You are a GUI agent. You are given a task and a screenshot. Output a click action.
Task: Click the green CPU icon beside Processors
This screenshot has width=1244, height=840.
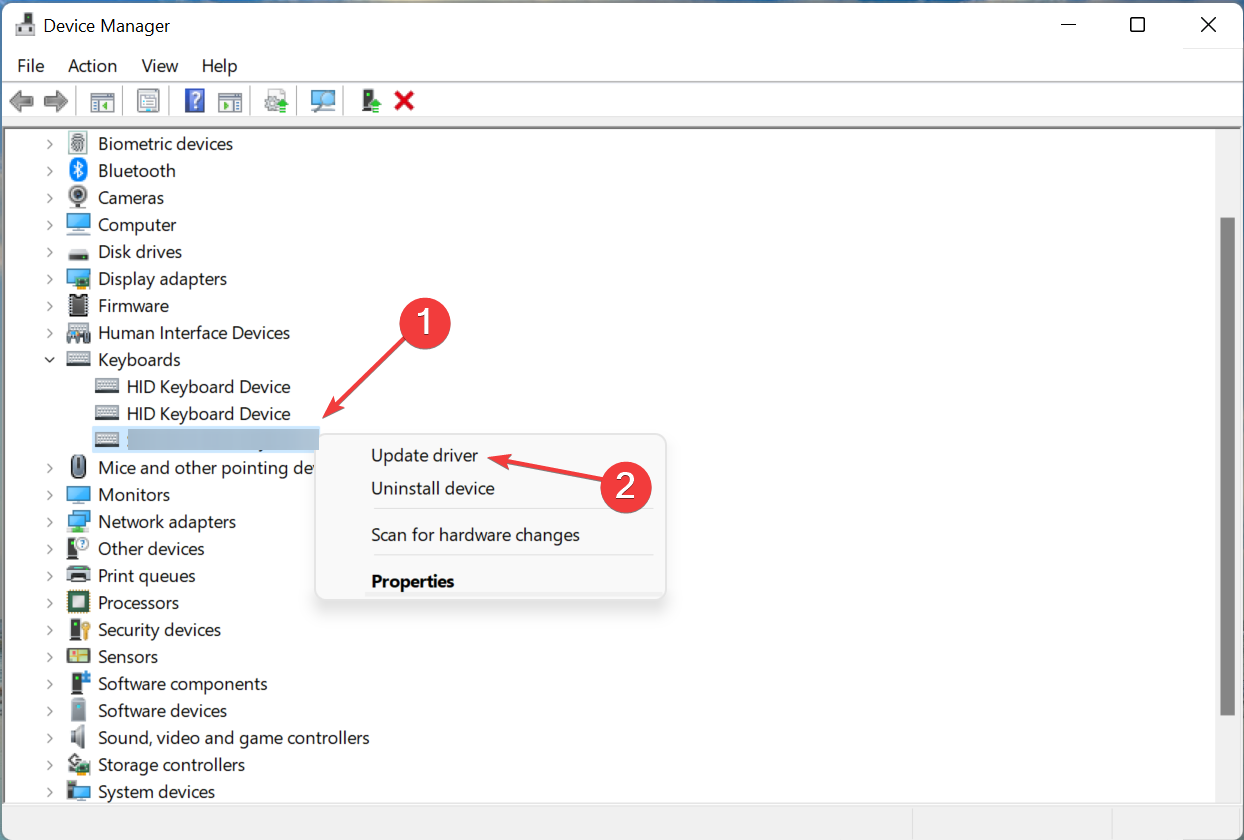78,603
